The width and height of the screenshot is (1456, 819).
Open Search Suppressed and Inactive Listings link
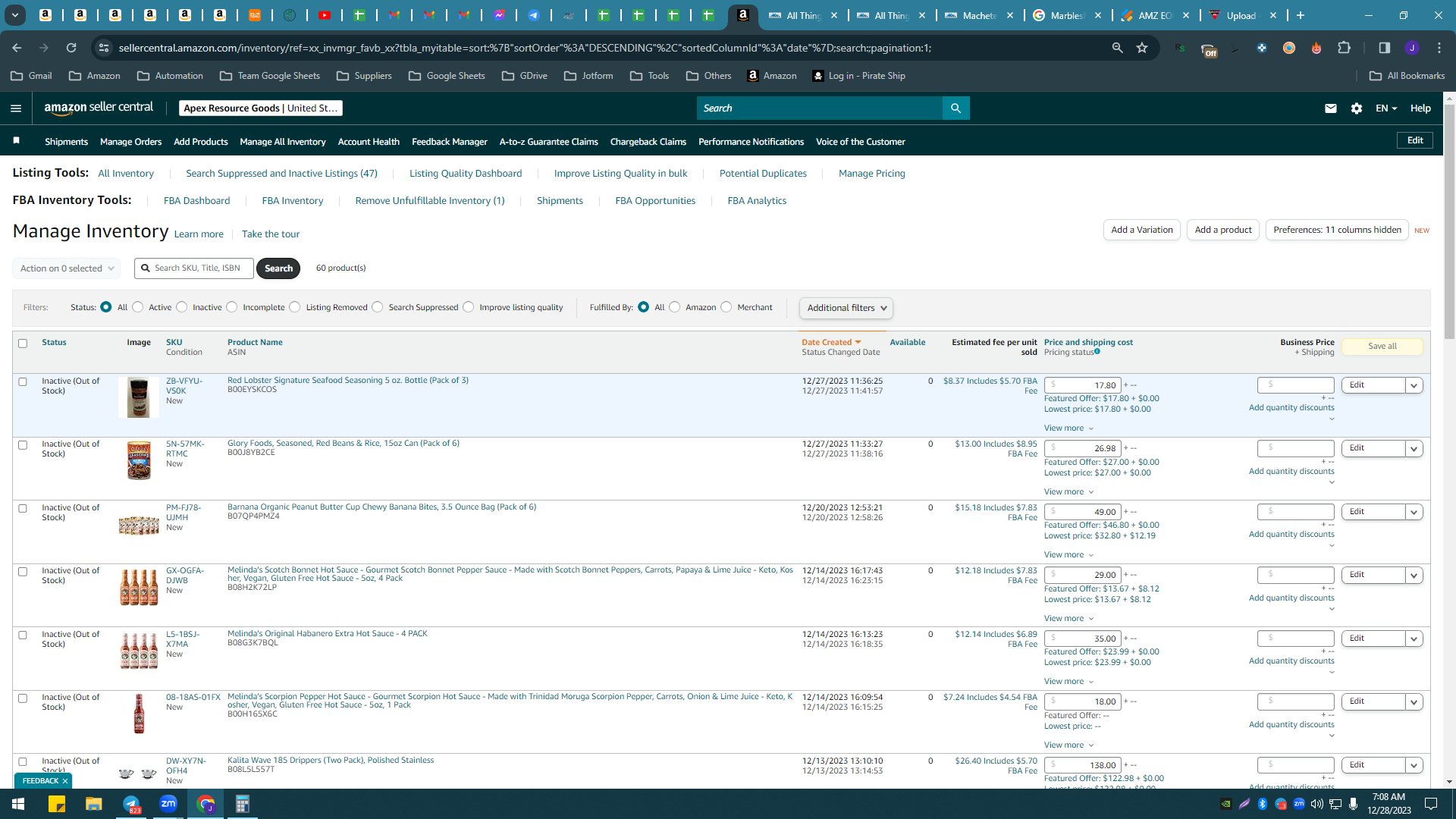pos(281,174)
